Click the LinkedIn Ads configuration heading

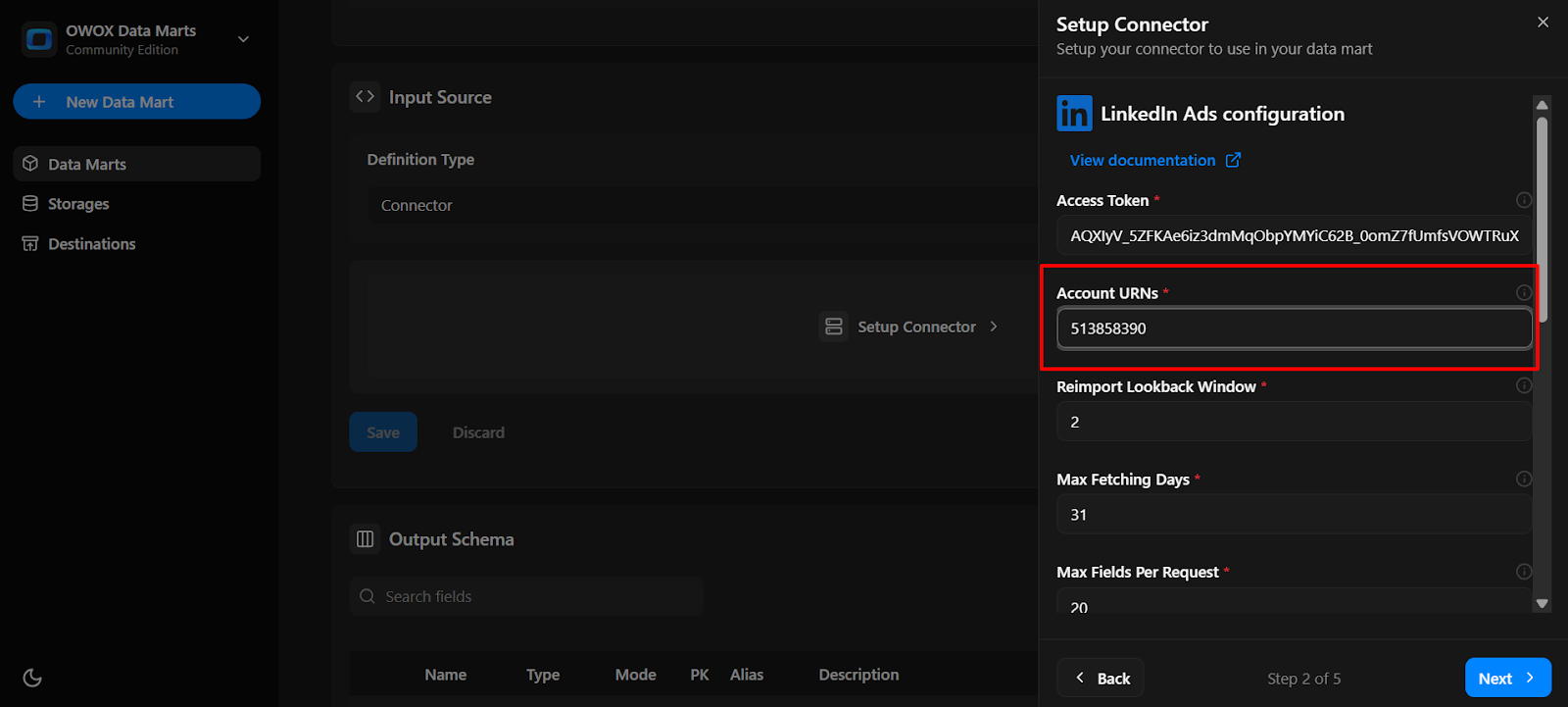point(1222,114)
